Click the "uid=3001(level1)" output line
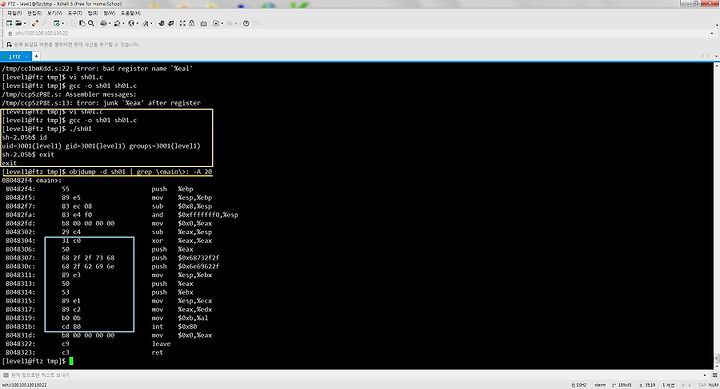Screen dimensions: 720x389 101,146
